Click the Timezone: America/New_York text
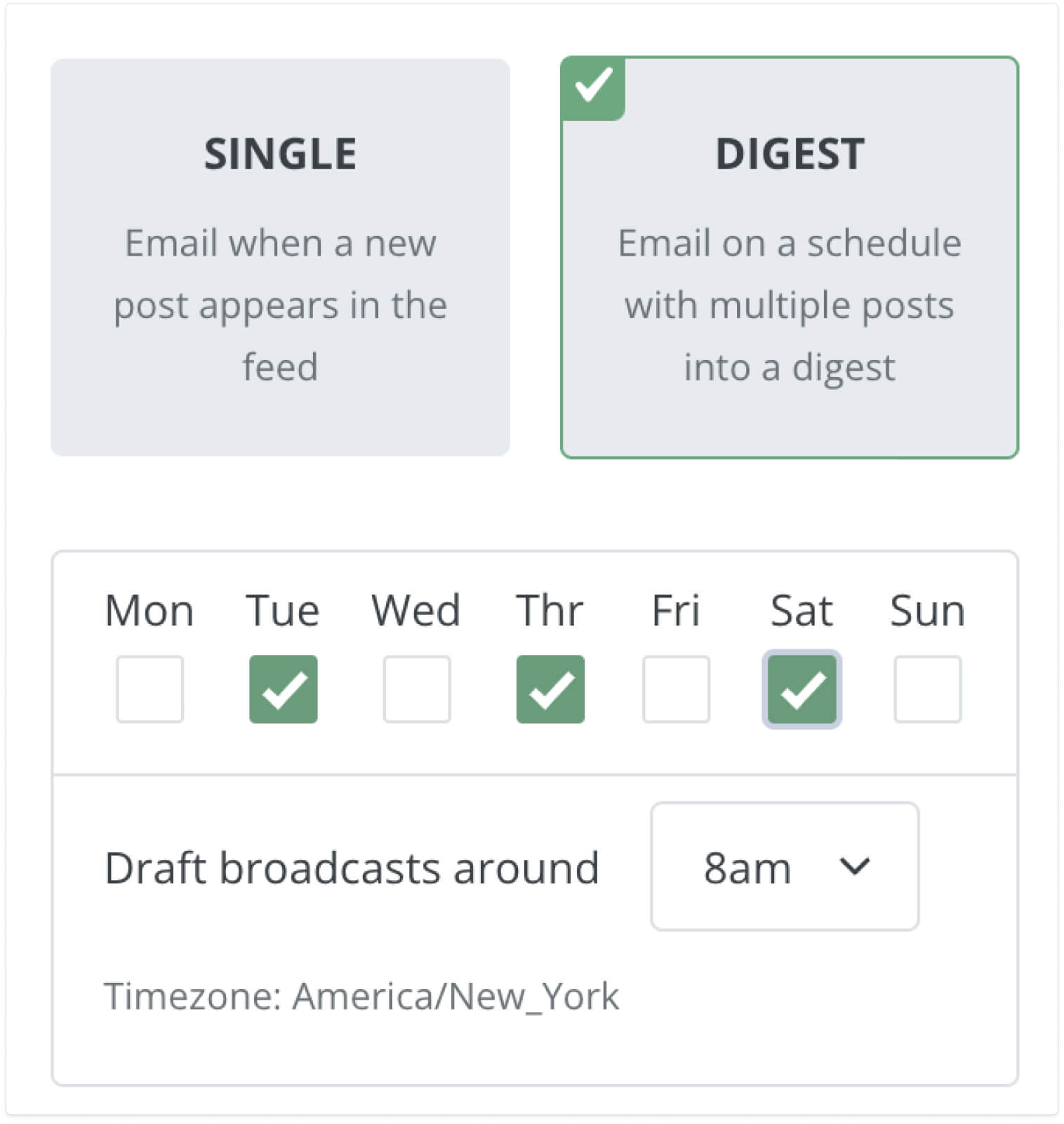 click(361, 996)
